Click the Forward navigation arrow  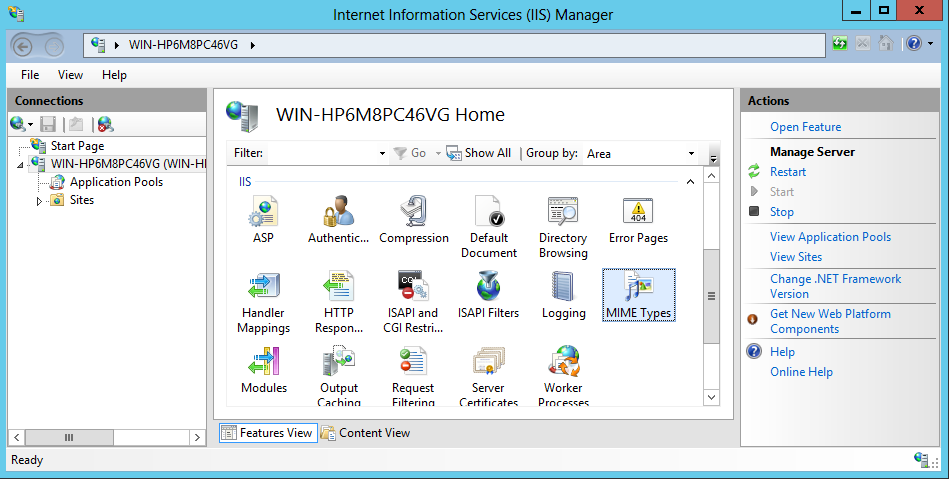[x=54, y=46]
